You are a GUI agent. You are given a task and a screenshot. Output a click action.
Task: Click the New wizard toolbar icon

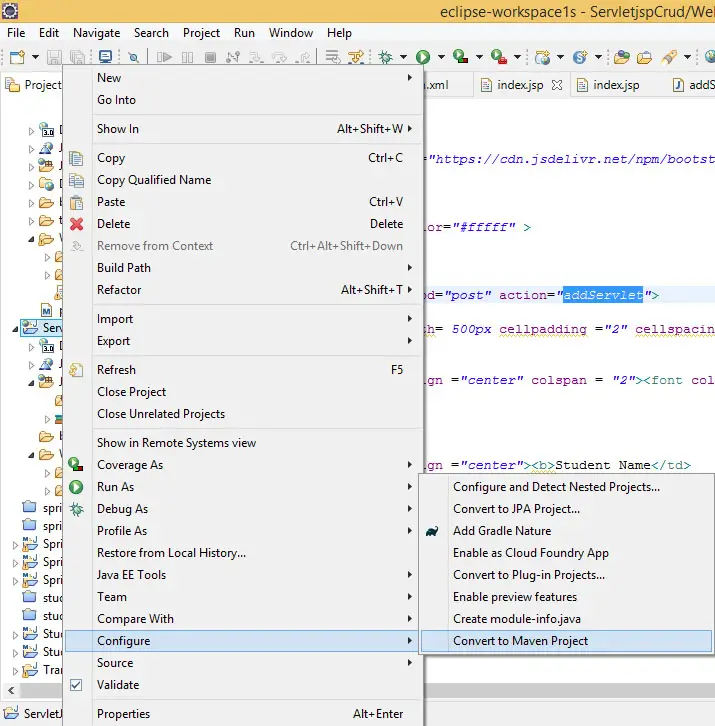17,57
